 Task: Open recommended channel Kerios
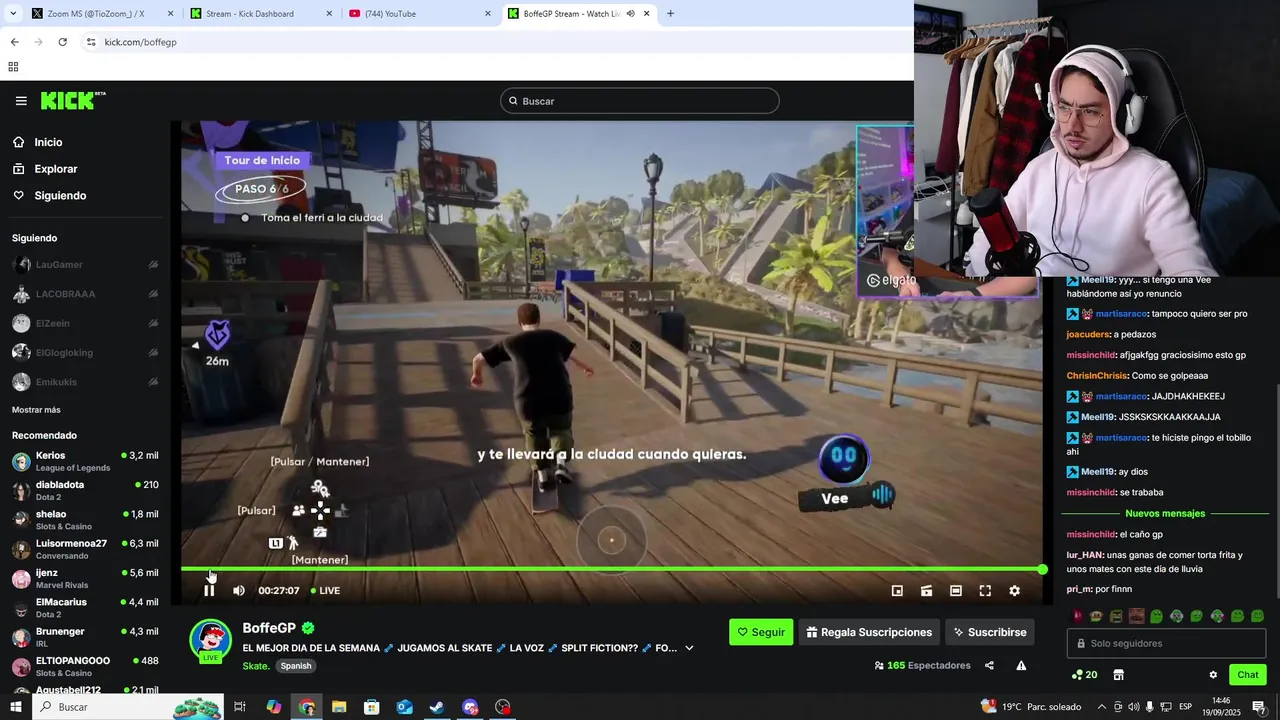pyautogui.click(x=85, y=461)
